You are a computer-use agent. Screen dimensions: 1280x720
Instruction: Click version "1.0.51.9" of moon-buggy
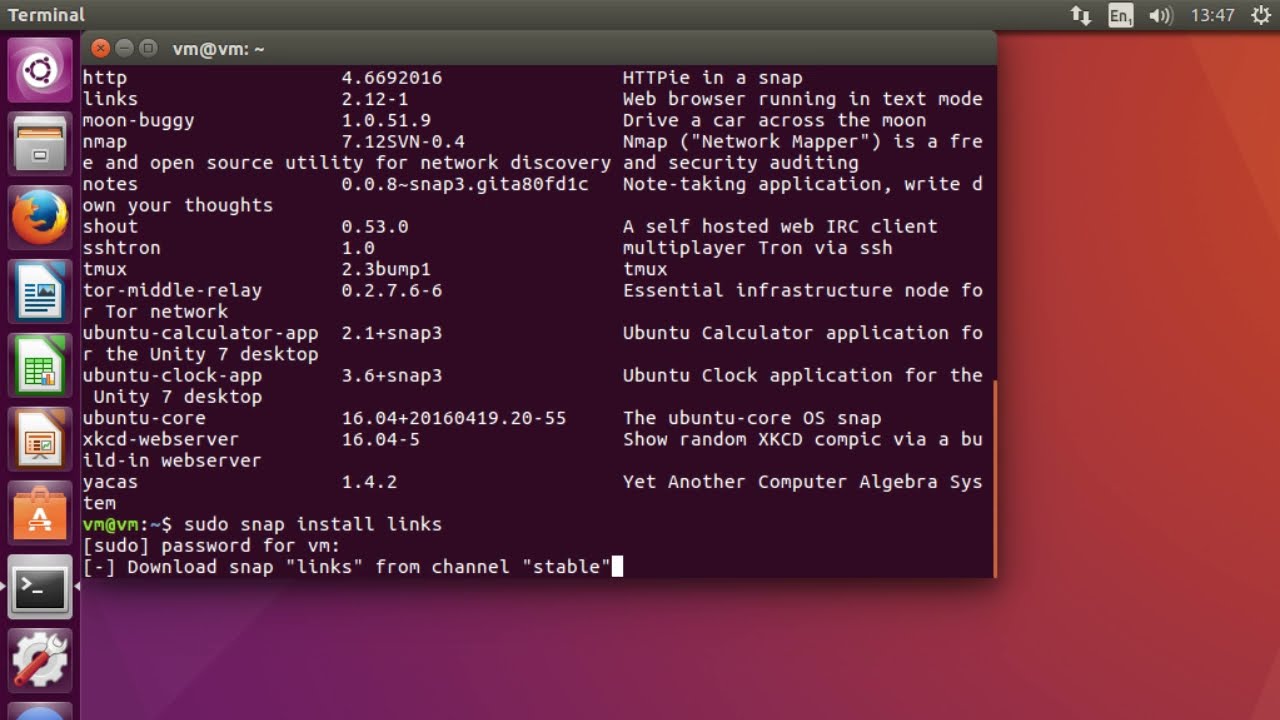[386, 120]
